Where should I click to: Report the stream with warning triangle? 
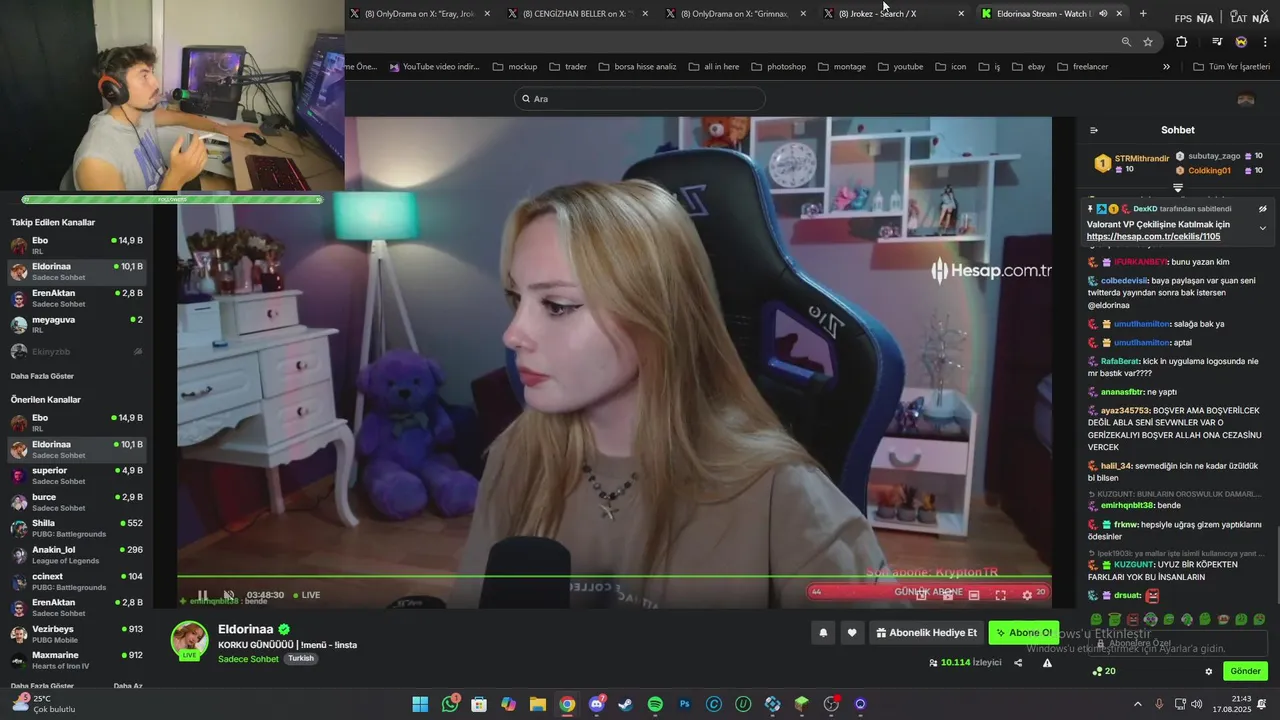[1047, 662]
